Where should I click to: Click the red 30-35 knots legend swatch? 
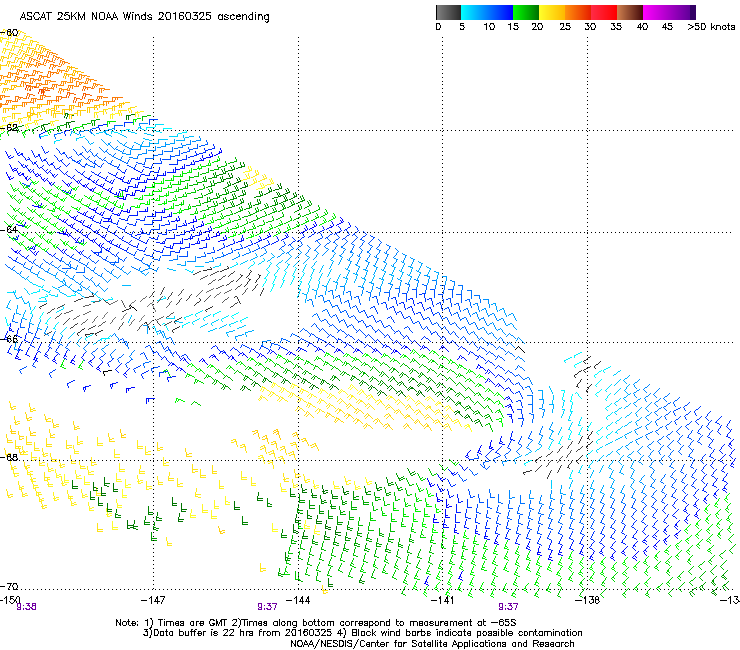coord(604,12)
